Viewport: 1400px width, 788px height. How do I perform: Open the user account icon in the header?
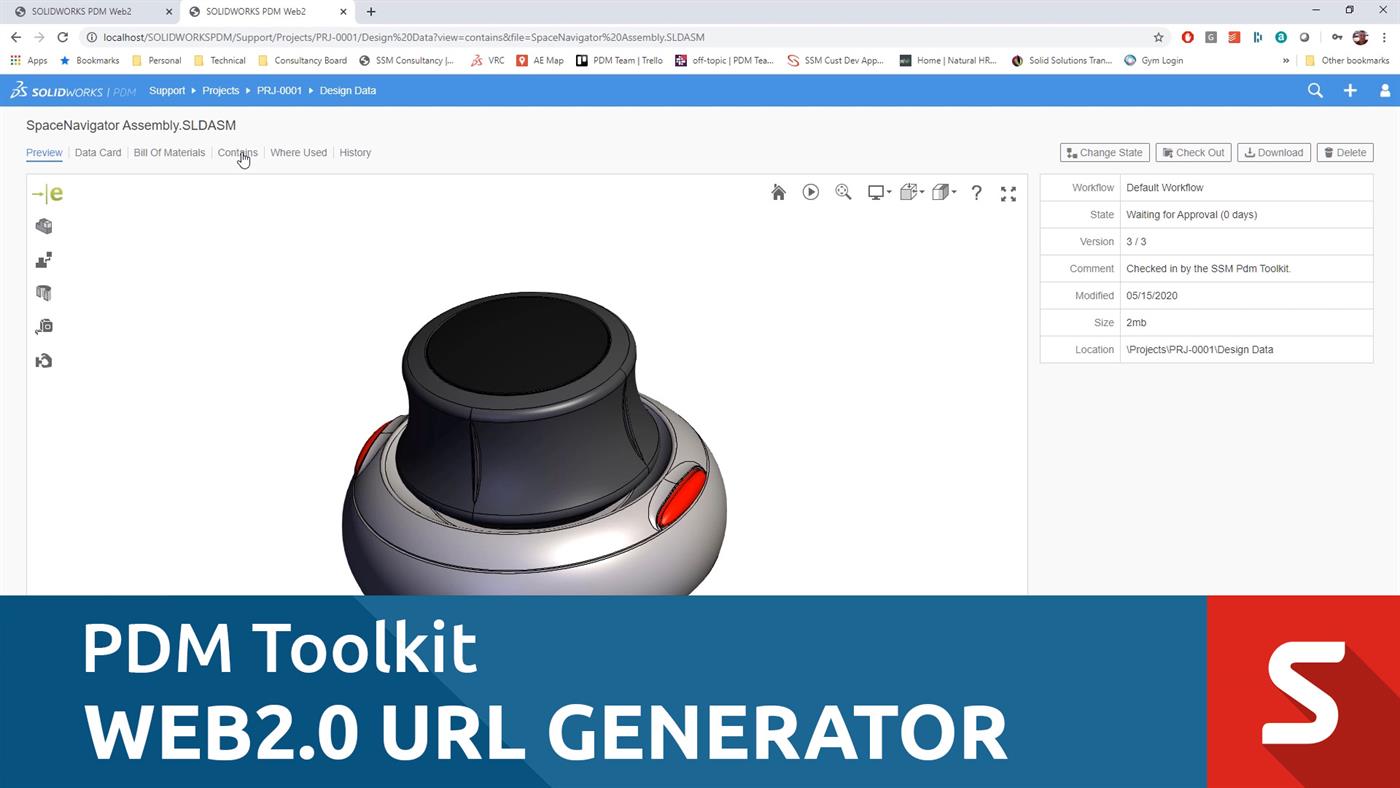tap(1385, 90)
